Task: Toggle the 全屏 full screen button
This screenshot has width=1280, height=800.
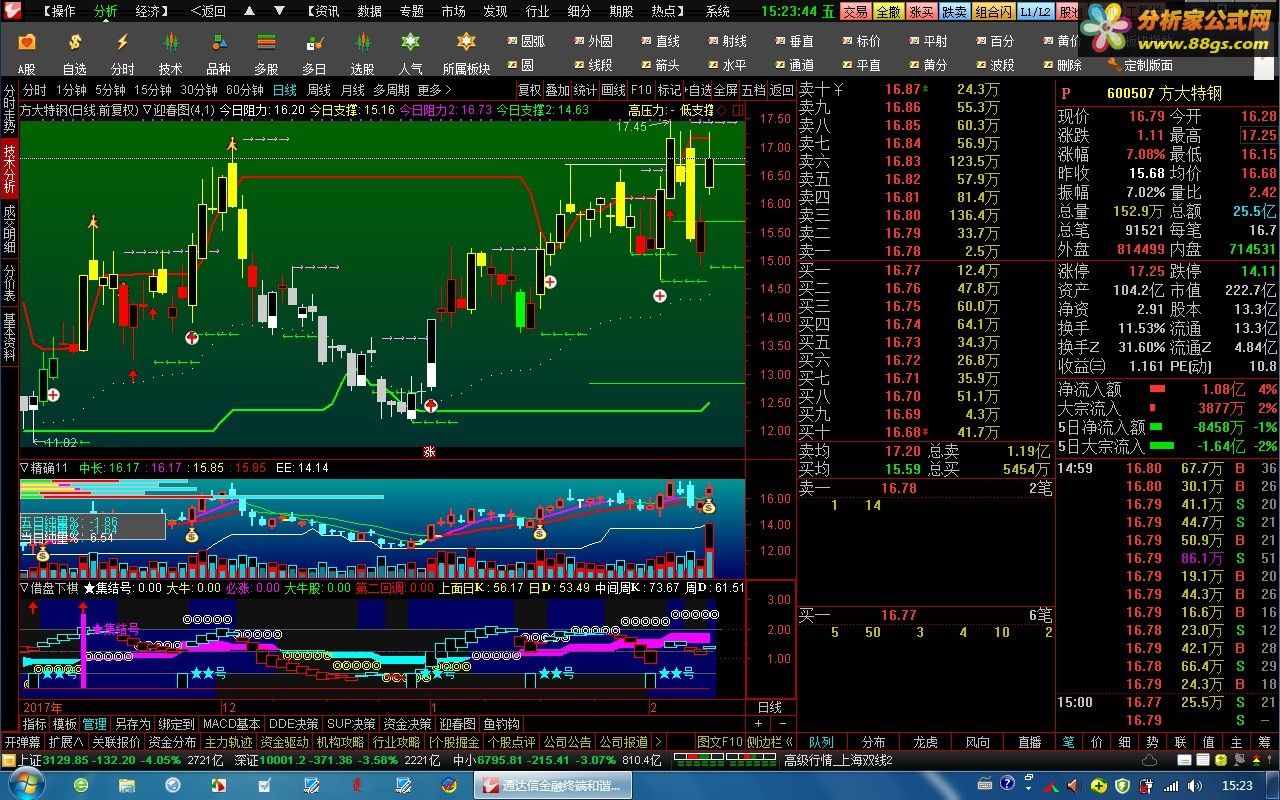Action: (726, 90)
